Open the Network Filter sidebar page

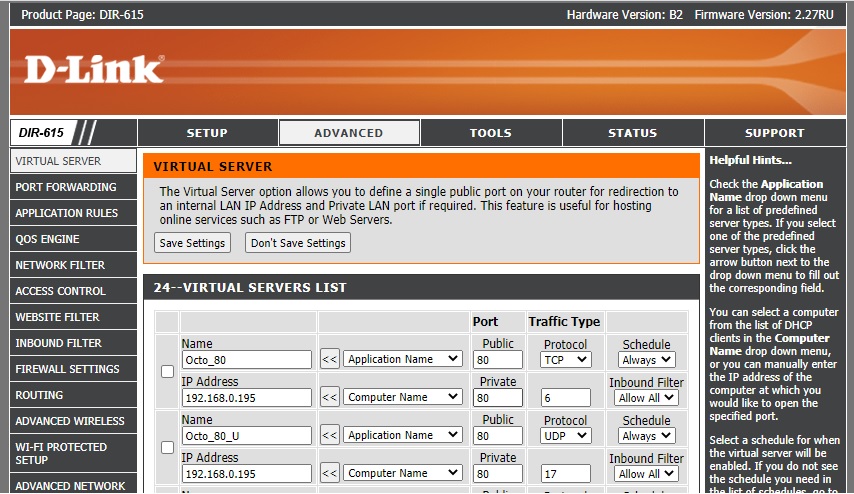point(73,265)
